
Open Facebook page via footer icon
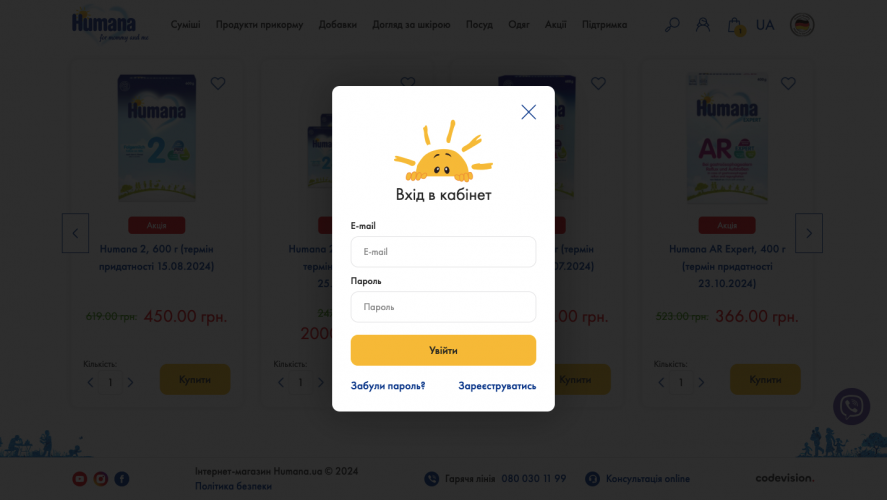122,479
